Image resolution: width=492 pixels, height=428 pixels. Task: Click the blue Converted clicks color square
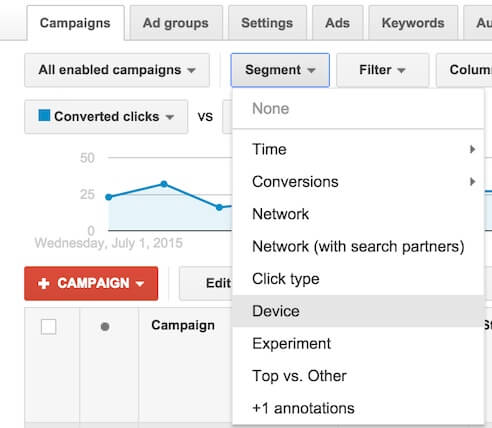44,115
